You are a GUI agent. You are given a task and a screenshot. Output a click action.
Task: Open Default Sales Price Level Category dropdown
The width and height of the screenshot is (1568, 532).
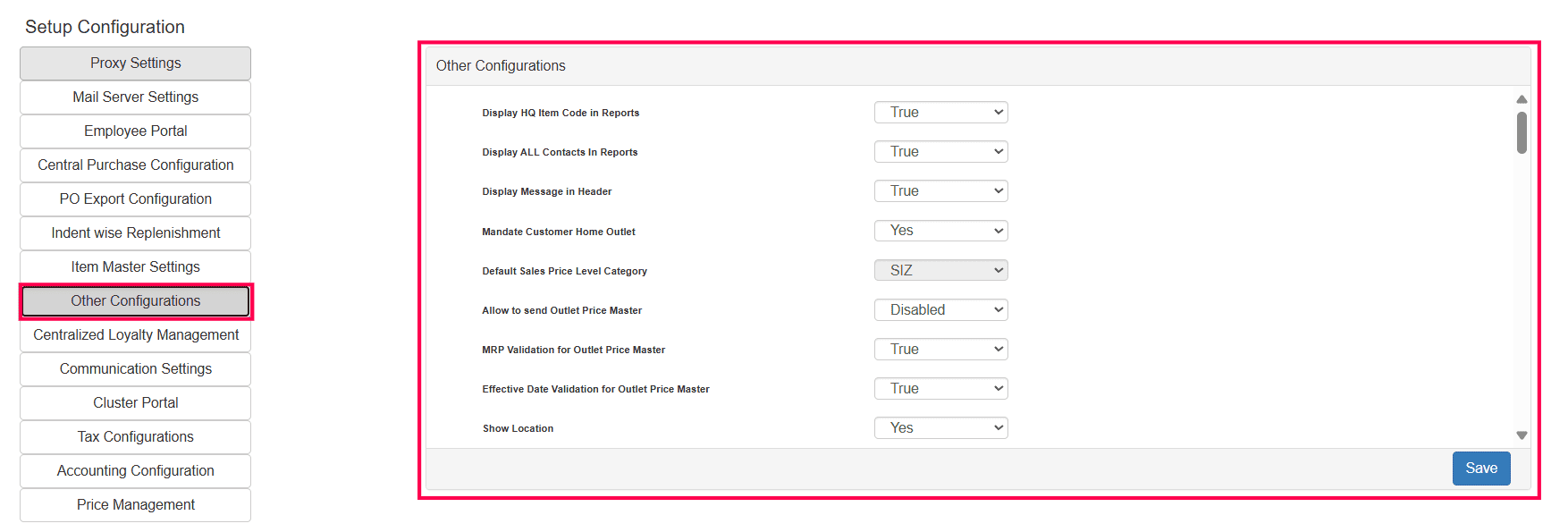[x=940, y=270]
